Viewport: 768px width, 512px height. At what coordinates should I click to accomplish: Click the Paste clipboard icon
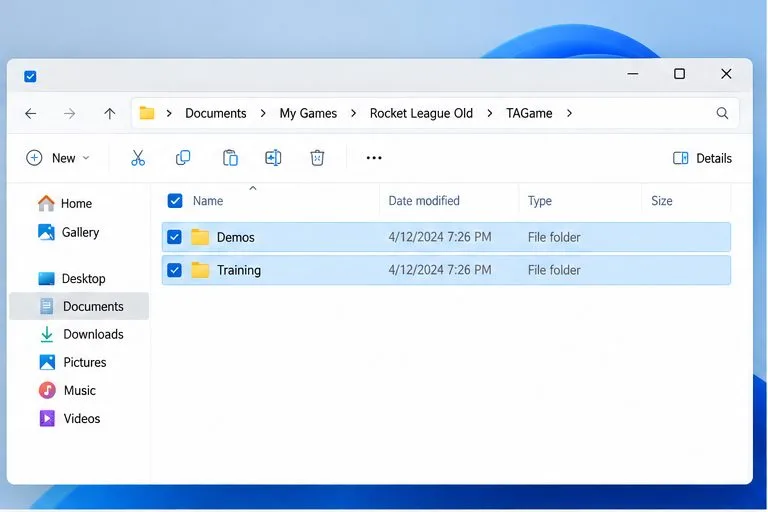click(x=230, y=158)
